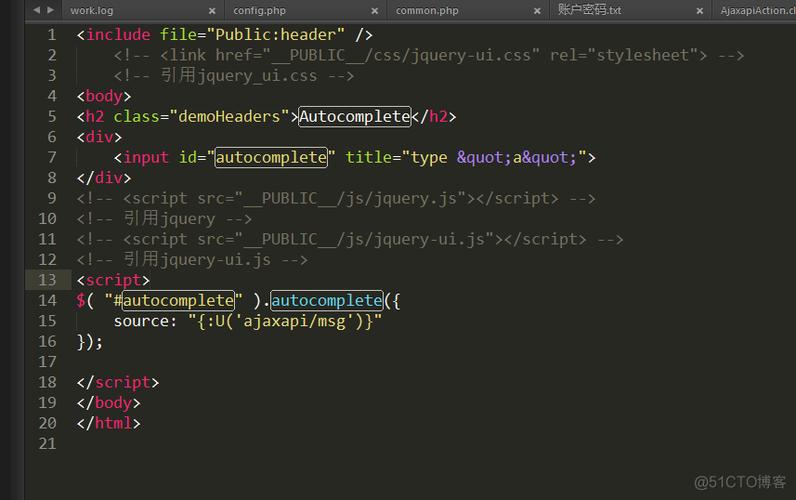Click the commented jquery.js script line
Viewport: 796px width, 500px height.
click(336, 198)
